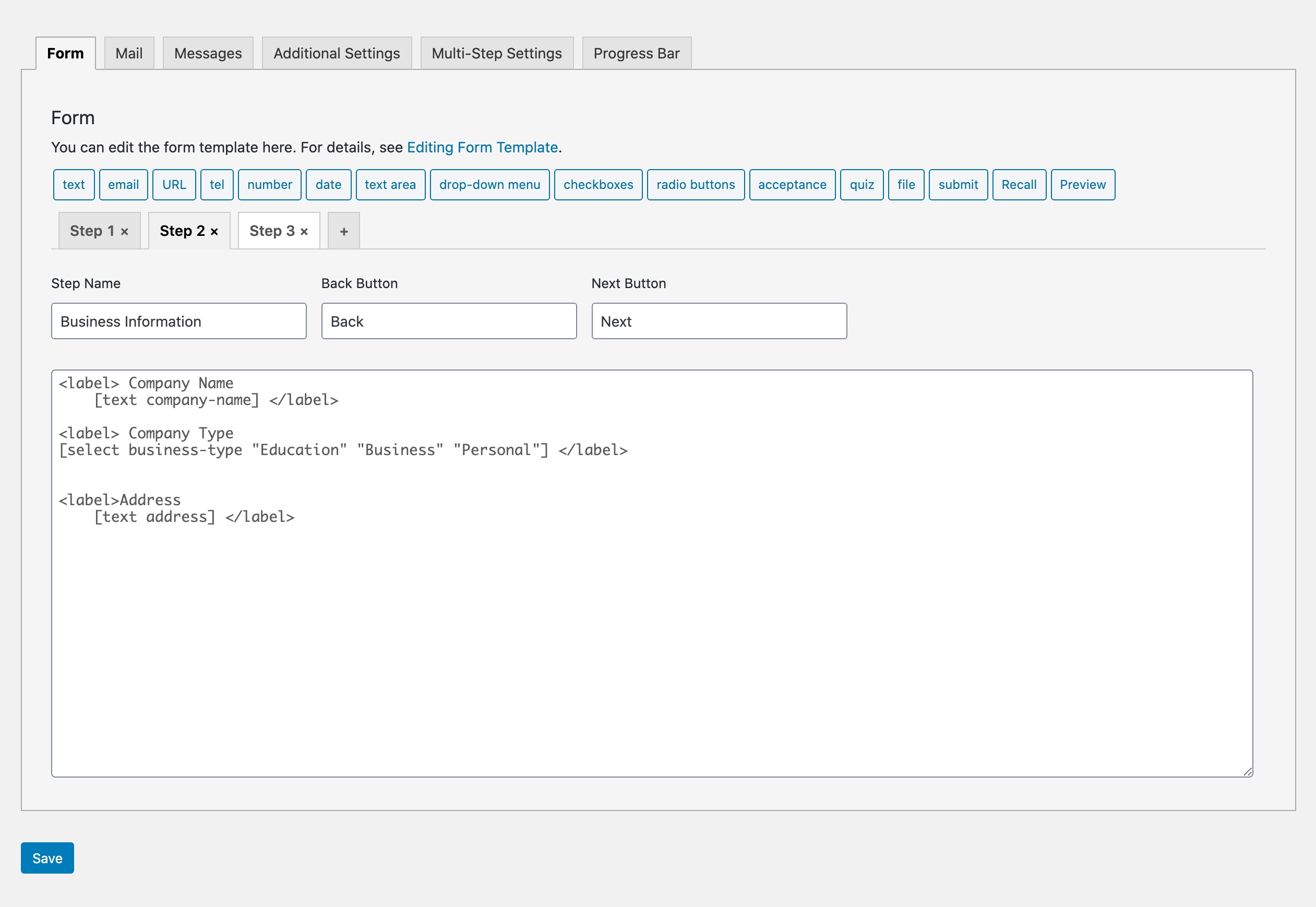Click the Save button

click(47, 858)
